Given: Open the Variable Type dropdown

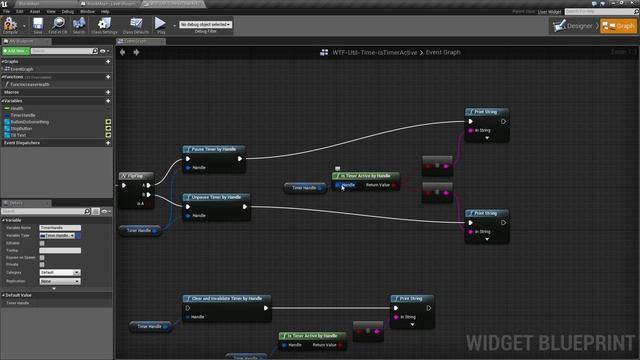Looking at the screenshot, I should tap(57, 236).
